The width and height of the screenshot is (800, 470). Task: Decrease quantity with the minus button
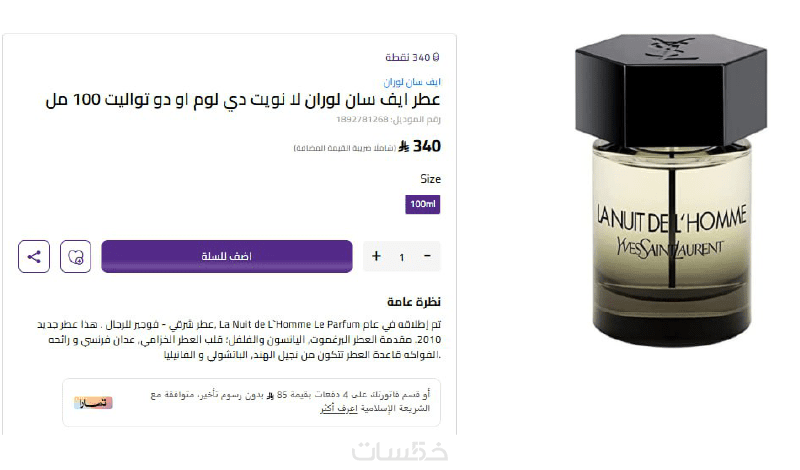(428, 256)
